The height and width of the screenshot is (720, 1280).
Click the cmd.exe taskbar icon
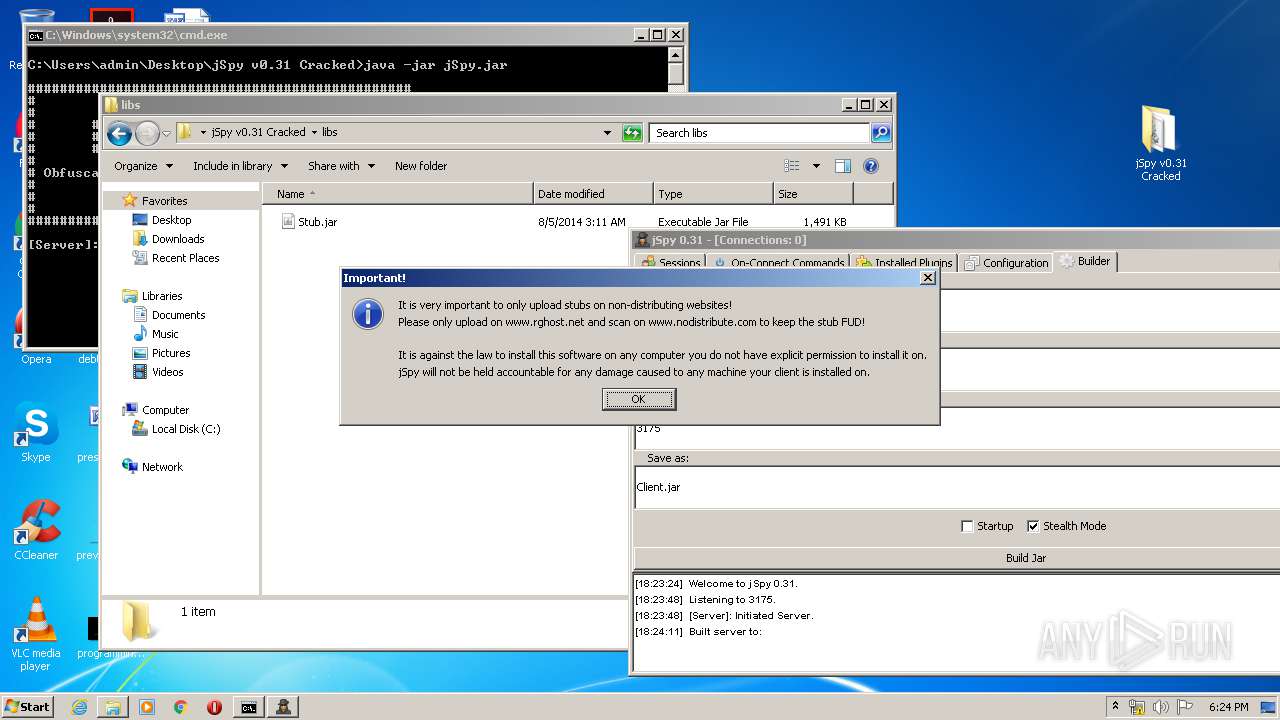click(x=248, y=707)
